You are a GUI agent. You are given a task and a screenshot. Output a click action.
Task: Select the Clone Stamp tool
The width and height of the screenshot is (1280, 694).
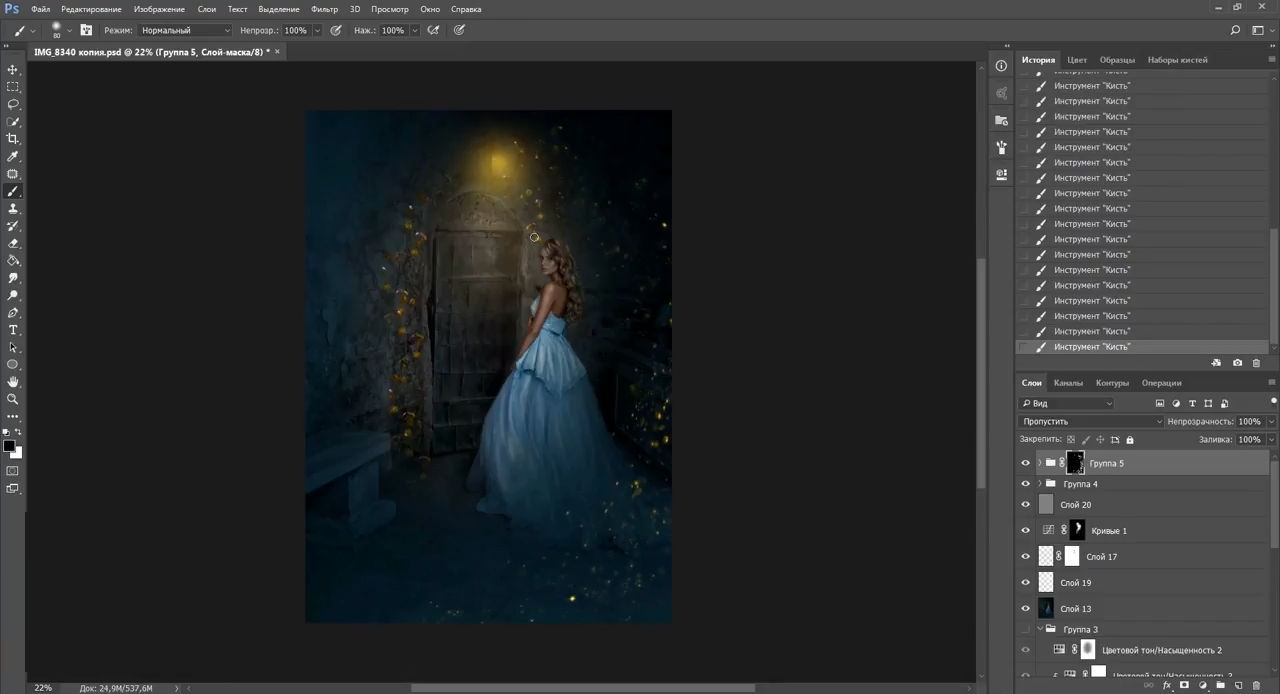click(13, 209)
